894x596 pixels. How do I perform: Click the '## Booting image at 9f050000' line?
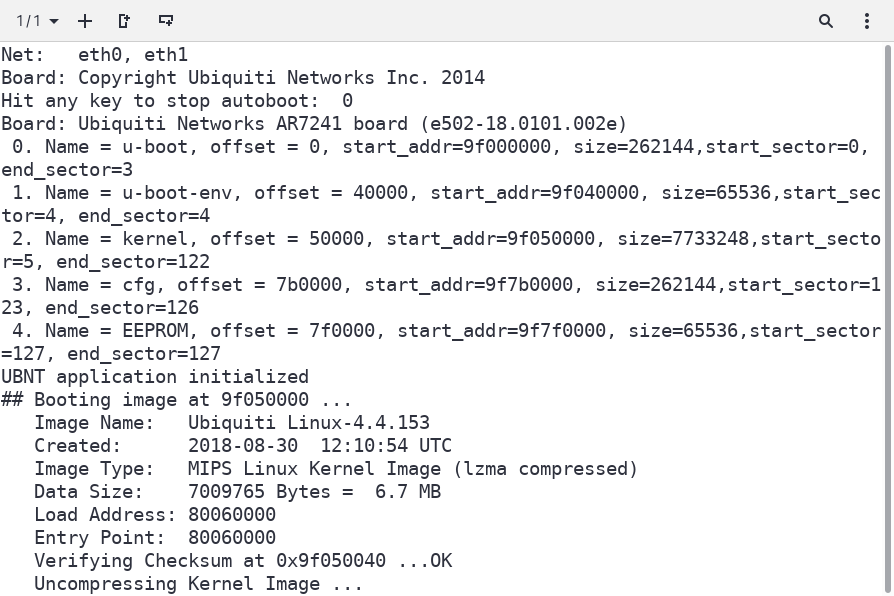pos(176,400)
